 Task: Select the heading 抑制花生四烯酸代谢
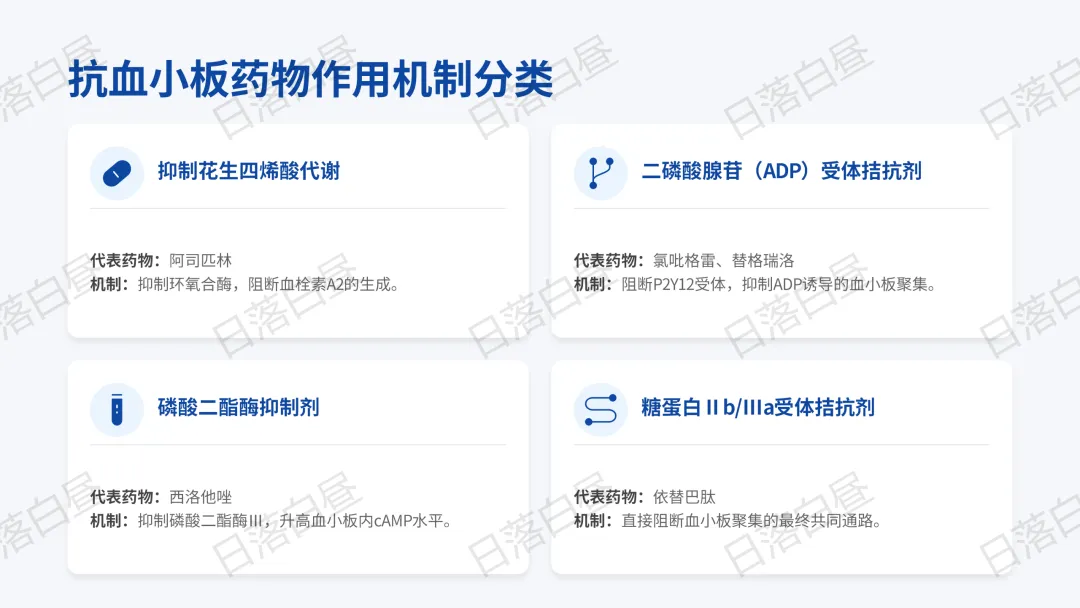click(249, 171)
